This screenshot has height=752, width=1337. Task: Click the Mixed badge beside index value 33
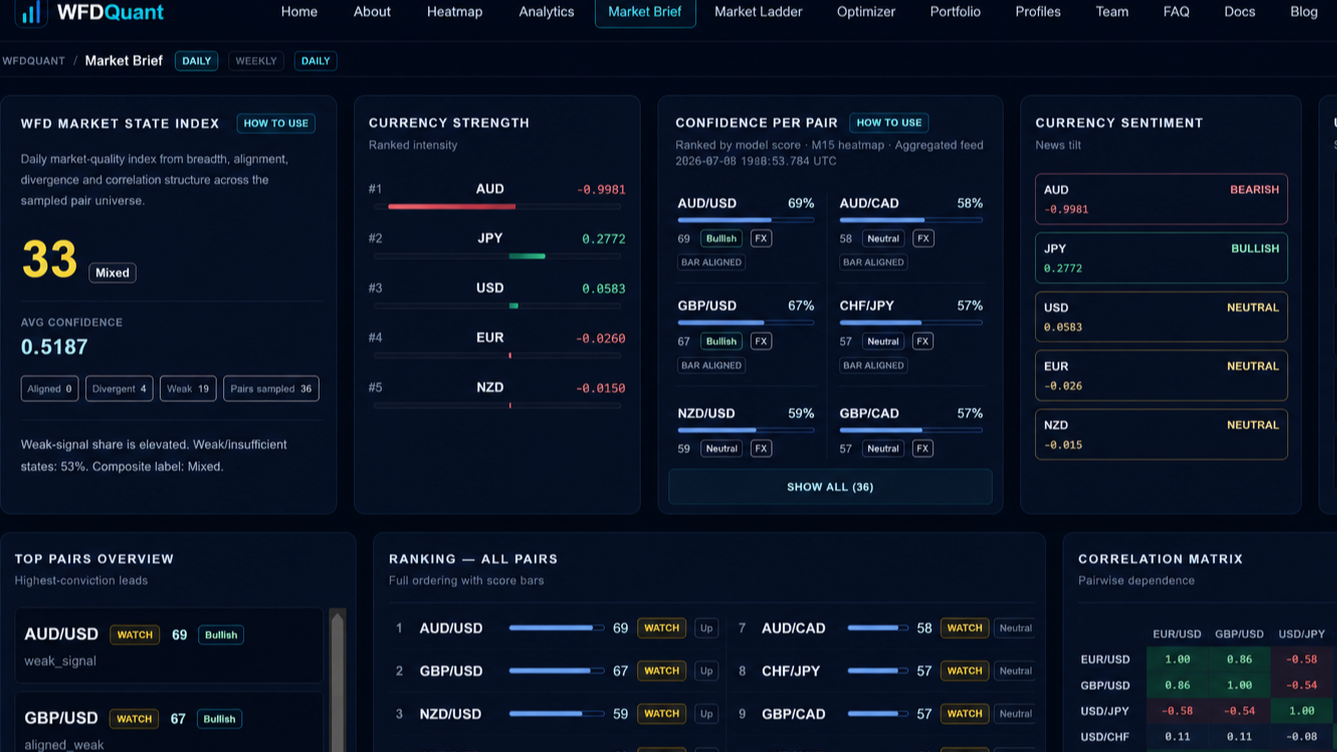point(112,273)
